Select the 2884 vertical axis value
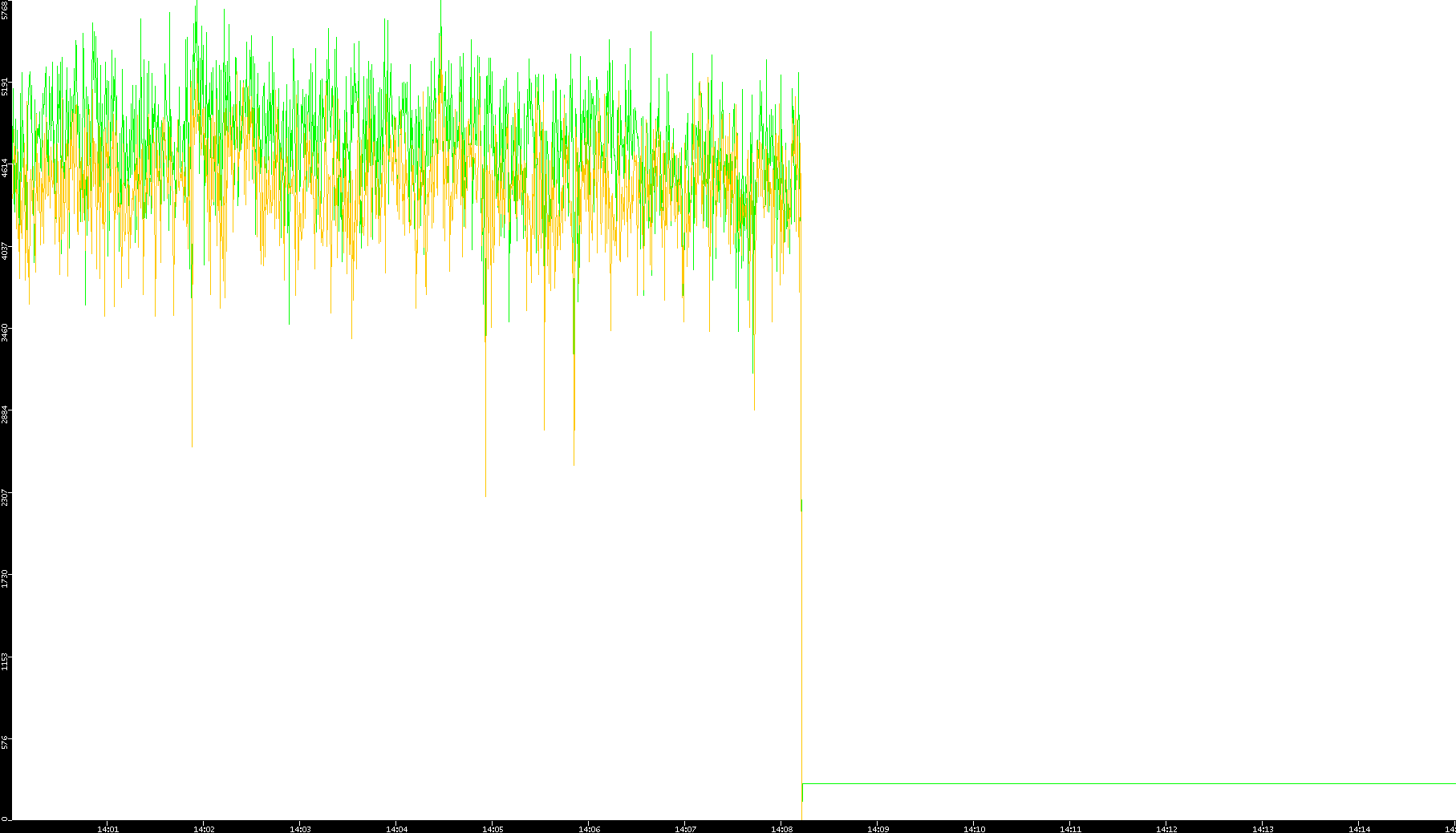The height and width of the screenshot is (833, 1456). point(6,415)
